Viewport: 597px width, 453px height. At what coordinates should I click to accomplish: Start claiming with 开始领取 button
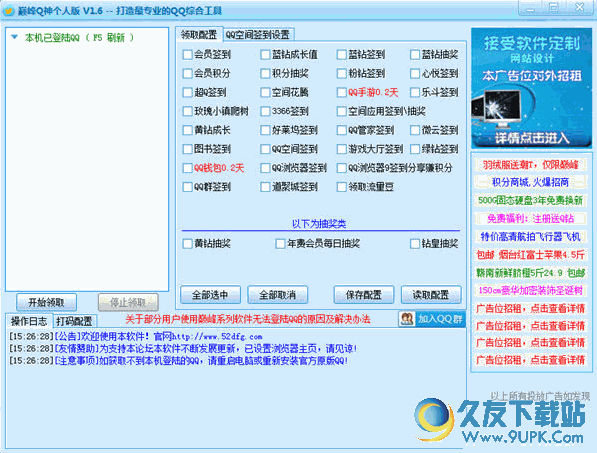pyautogui.click(x=46, y=303)
